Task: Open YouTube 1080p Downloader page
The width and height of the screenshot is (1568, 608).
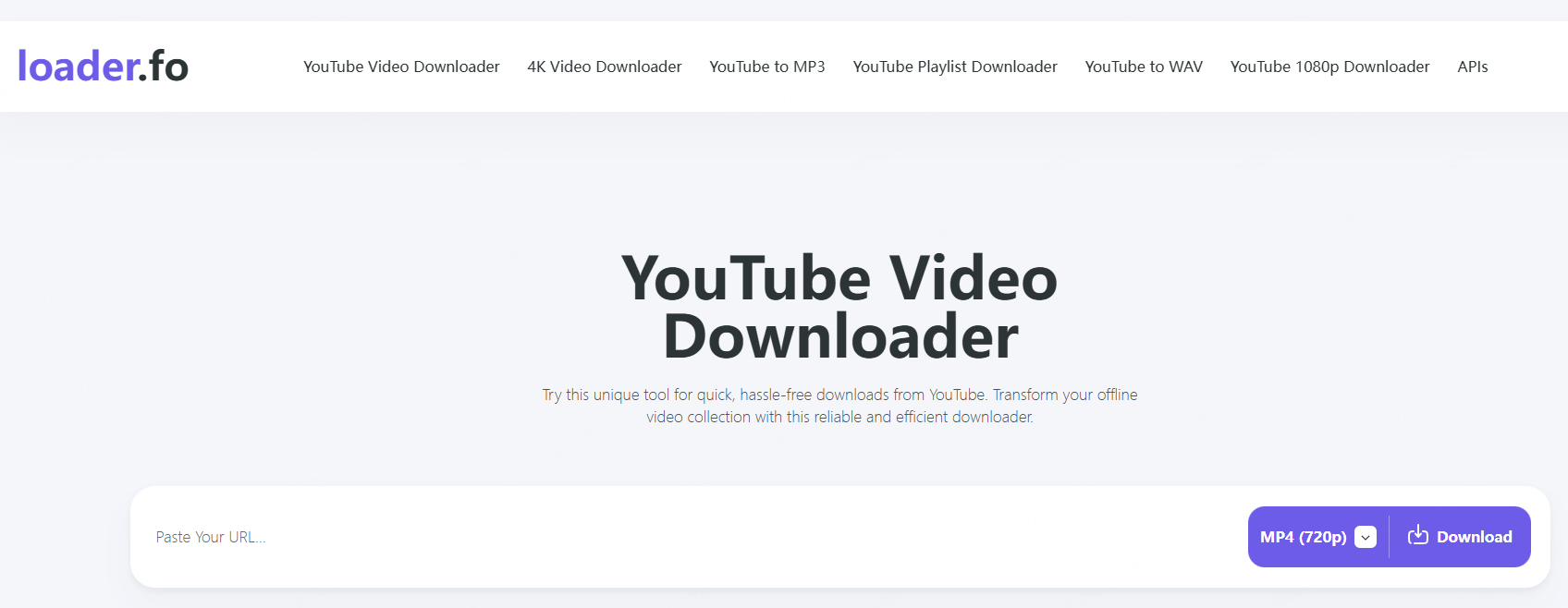Action: point(1329,67)
